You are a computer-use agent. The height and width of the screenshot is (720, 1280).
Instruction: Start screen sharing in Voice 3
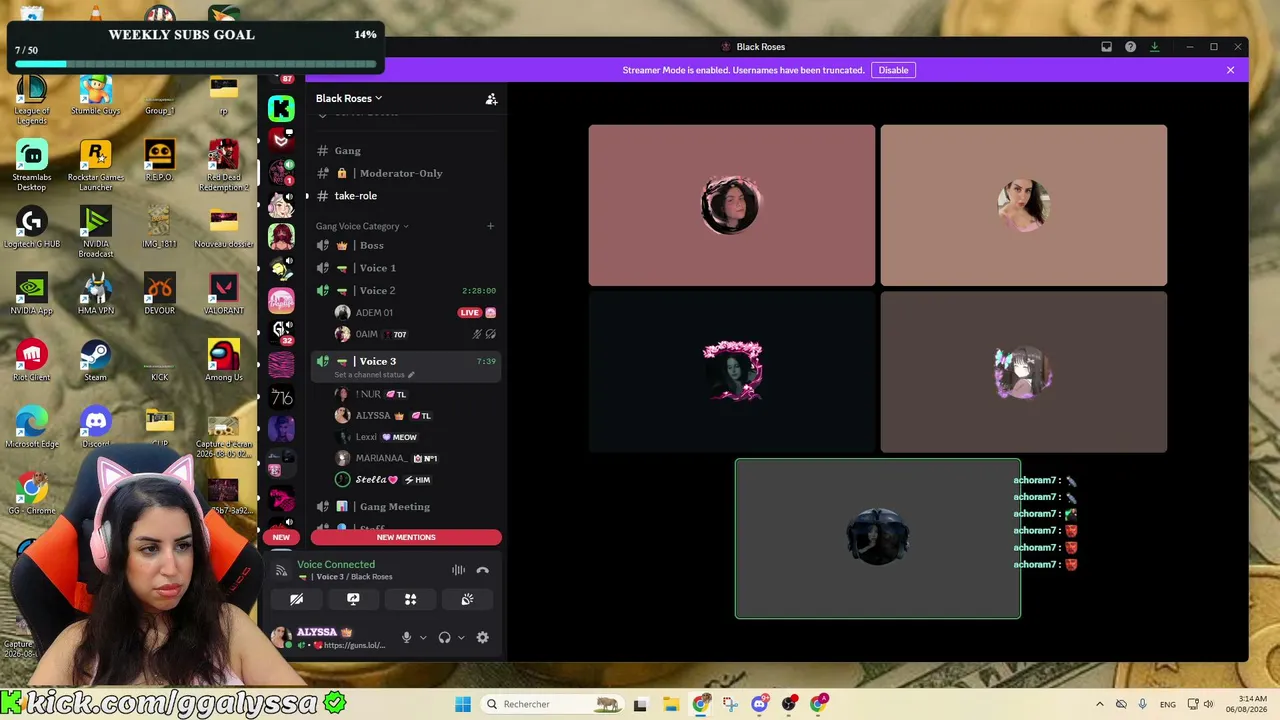pyautogui.click(x=353, y=599)
